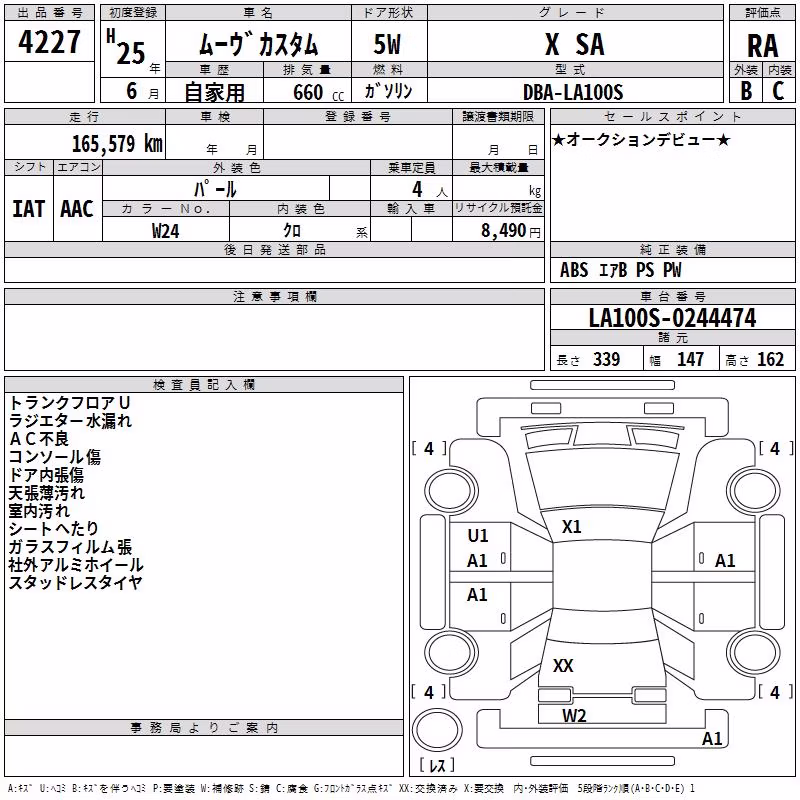The height and width of the screenshot is (800, 800).
Task: Select the vehicle history 自家用
Action: (x=214, y=92)
